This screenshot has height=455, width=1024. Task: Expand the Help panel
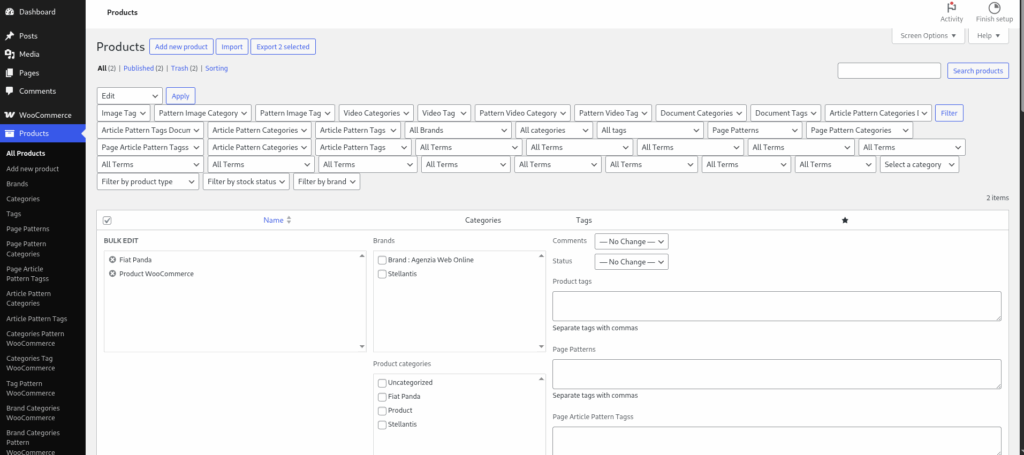pos(988,36)
